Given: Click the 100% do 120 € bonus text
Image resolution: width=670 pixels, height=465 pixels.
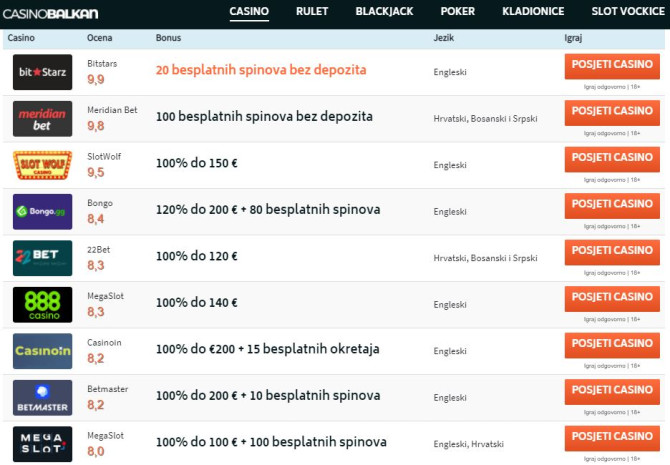Looking at the screenshot, I should [197, 256].
